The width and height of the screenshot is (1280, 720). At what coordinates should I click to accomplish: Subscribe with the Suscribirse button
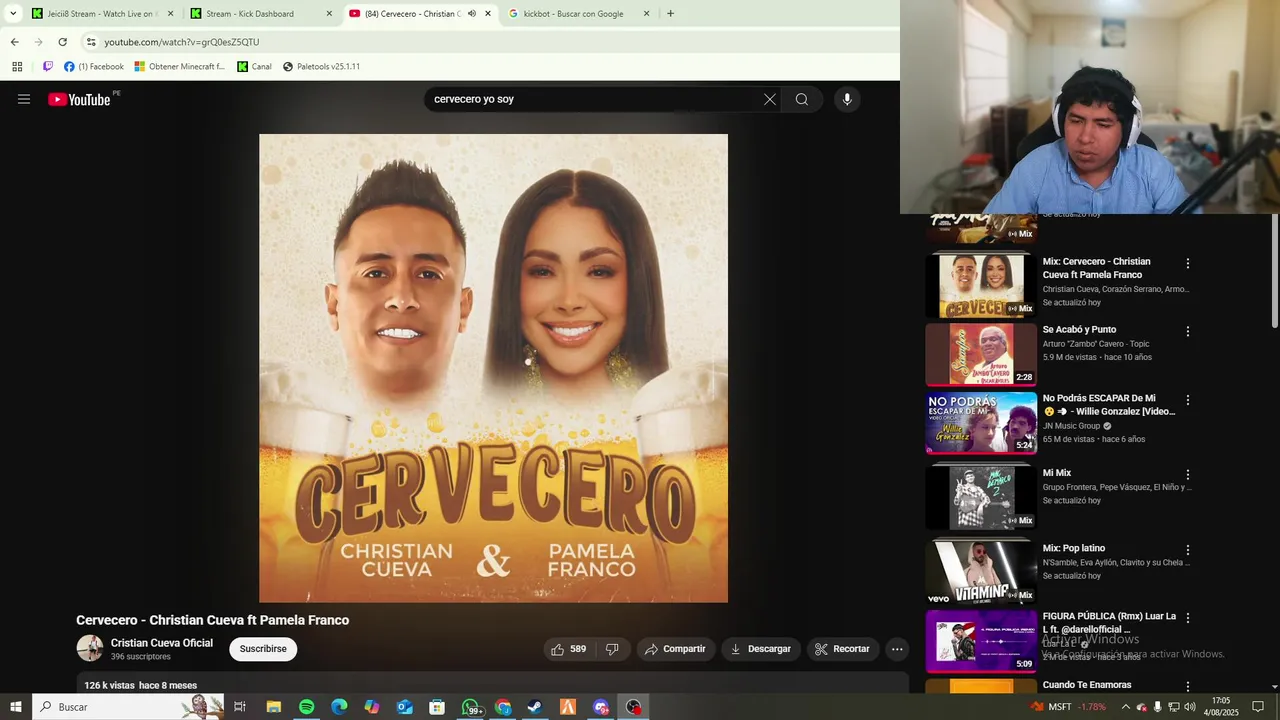click(x=263, y=649)
